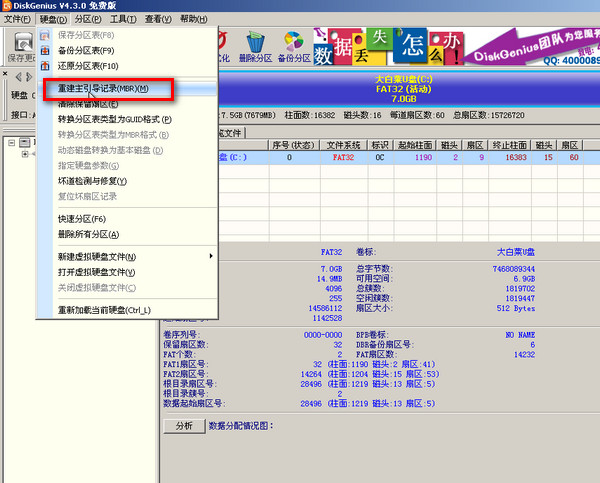The width and height of the screenshot is (600, 483).
Task: Click start cylinder value 1190
Action: tap(423, 157)
